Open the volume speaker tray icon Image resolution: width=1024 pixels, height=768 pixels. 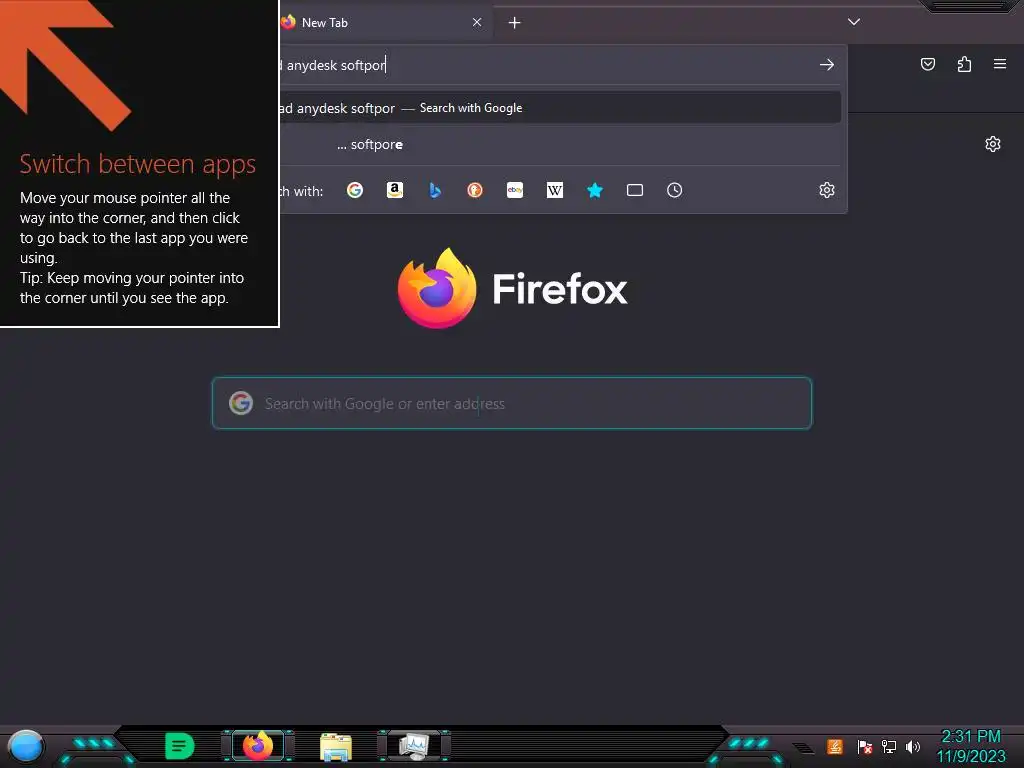coord(913,746)
